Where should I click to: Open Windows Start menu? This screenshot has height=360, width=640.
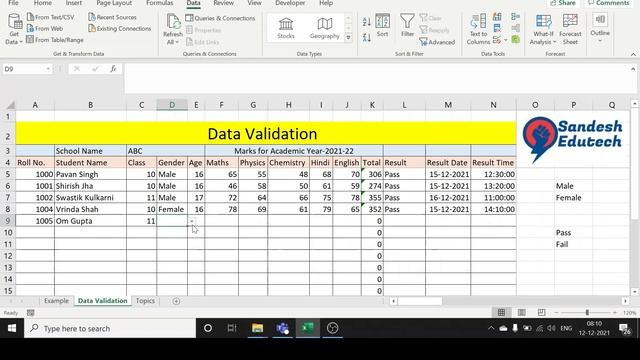click(x=12, y=328)
